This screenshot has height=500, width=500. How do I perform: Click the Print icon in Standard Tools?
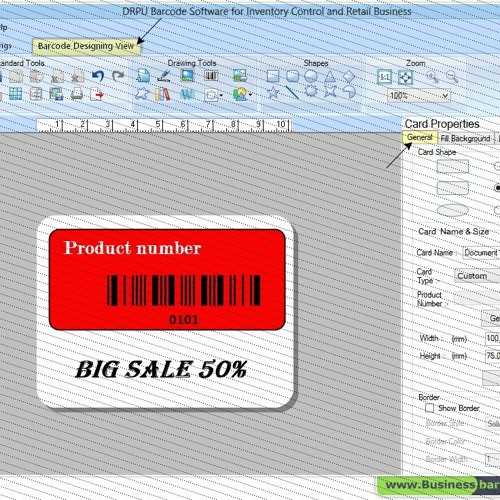coord(77,94)
